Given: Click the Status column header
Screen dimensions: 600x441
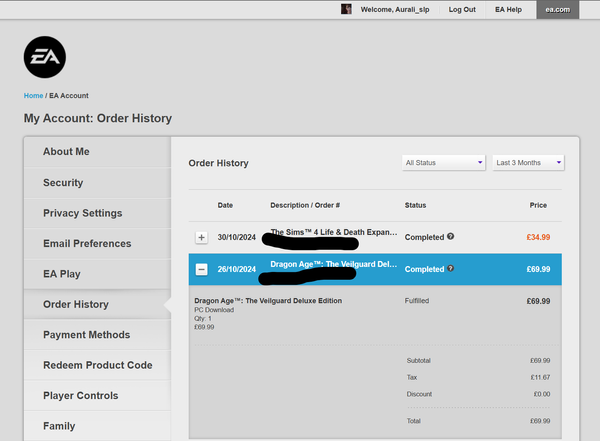Looking at the screenshot, I should (x=415, y=205).
